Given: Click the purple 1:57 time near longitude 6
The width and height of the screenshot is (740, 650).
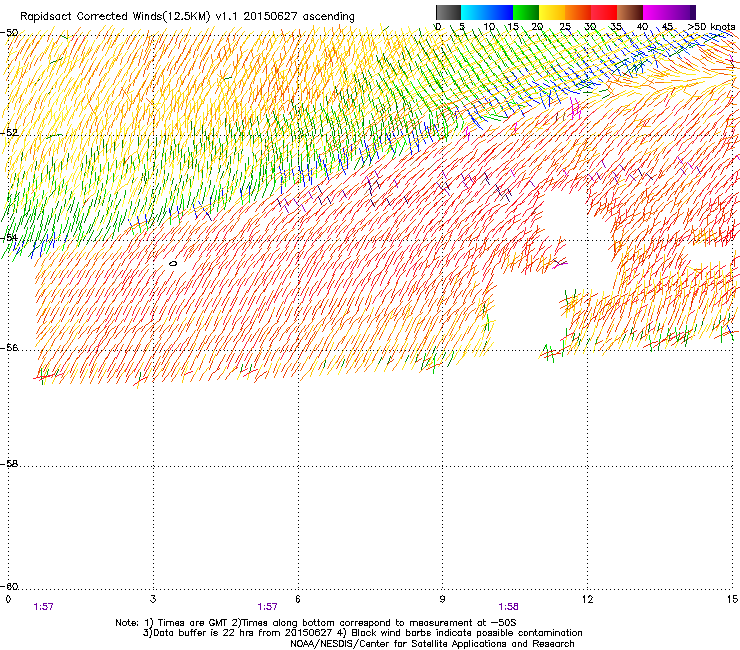Looking at the screenshot, I should pyautogui.click(x=267, y=607).
